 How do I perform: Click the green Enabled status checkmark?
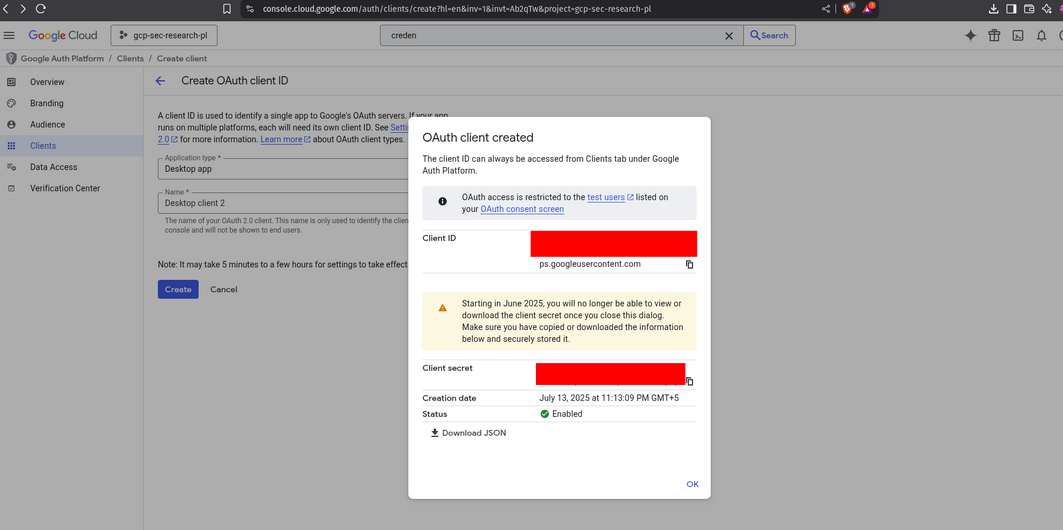coord(544,413)
